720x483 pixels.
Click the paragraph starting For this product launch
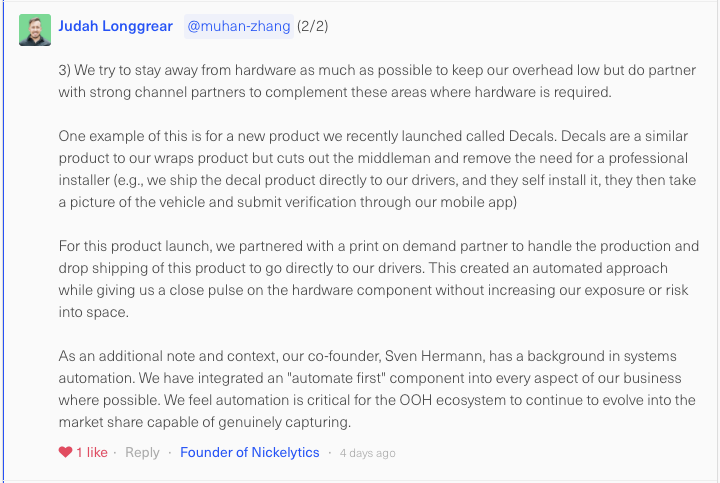pos(378,279)
